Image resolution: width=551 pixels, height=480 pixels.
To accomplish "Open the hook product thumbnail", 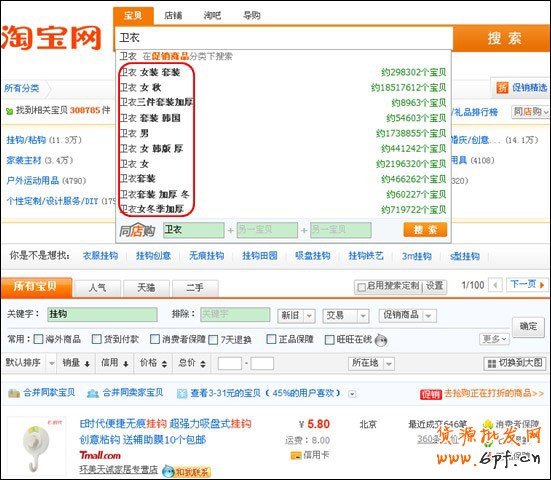I will pos(36,445).
